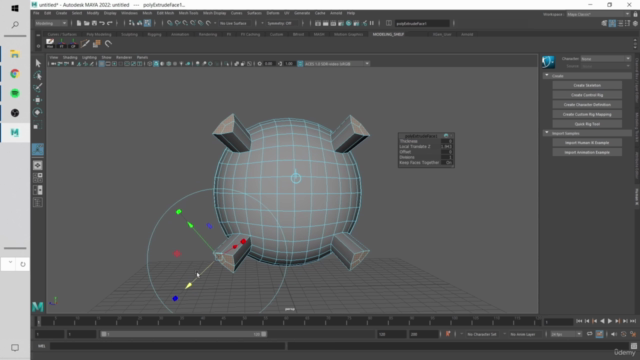Click the CP shelf icon

pos(73,43)
